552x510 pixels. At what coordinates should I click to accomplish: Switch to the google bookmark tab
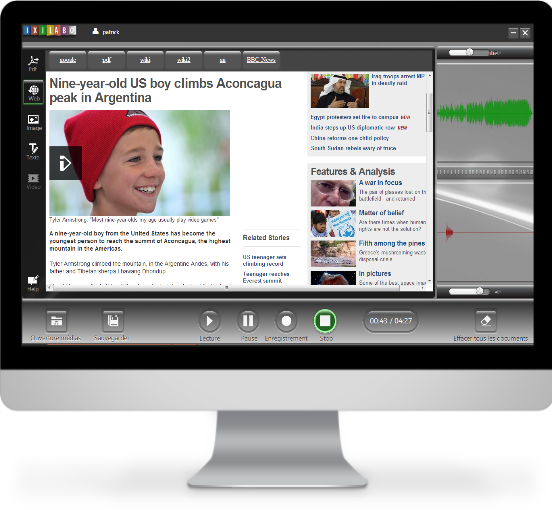(68, 60)
